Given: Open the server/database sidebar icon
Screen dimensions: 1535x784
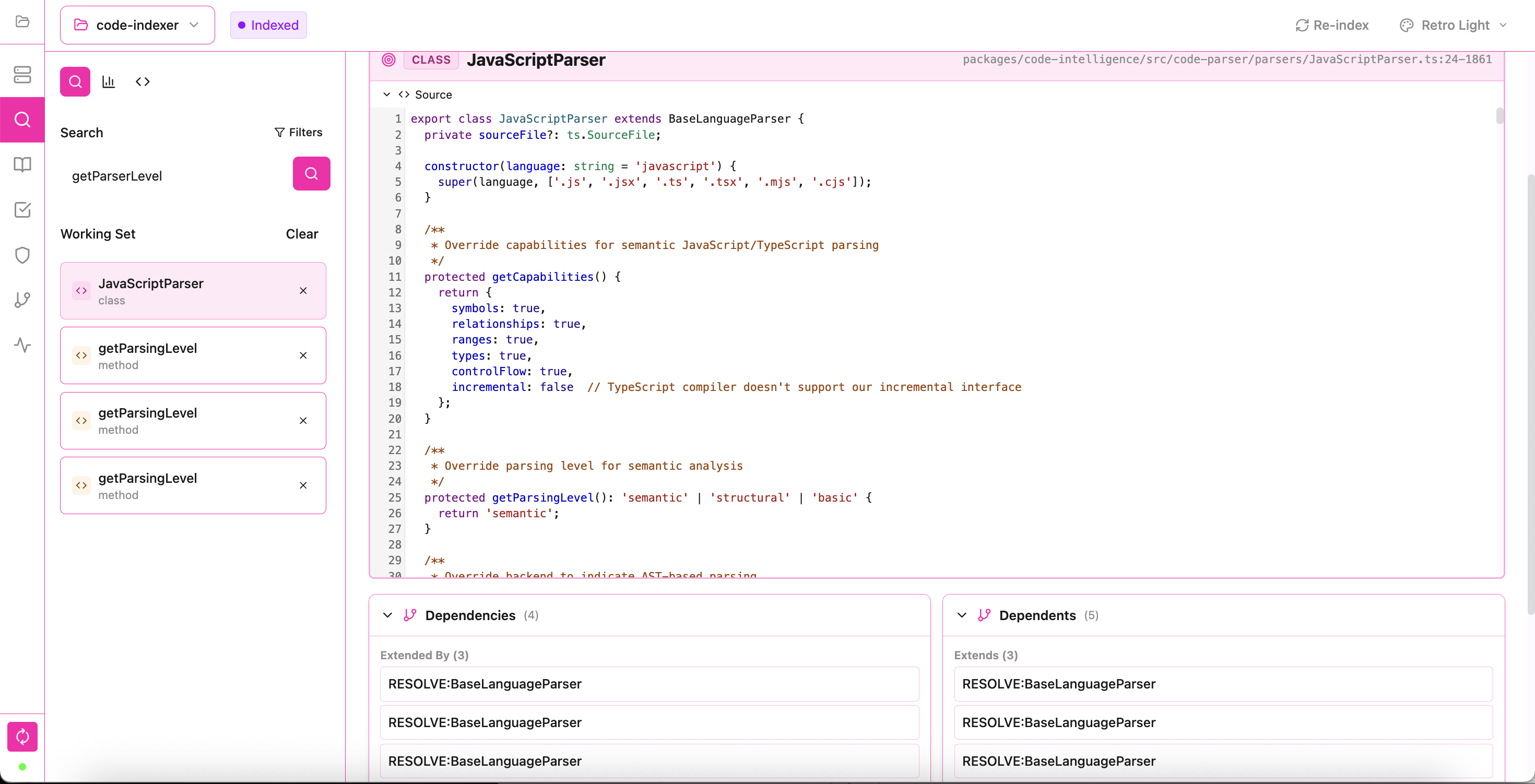Looking at the screenshot, I should [x=22, y=75].
